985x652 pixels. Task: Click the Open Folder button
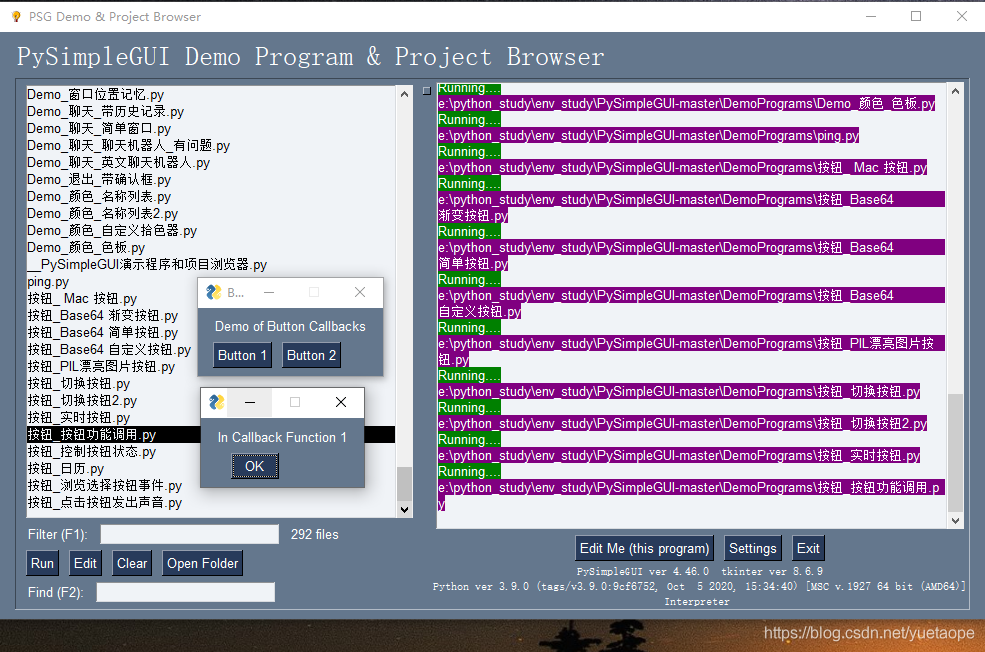tap(202, 563)
